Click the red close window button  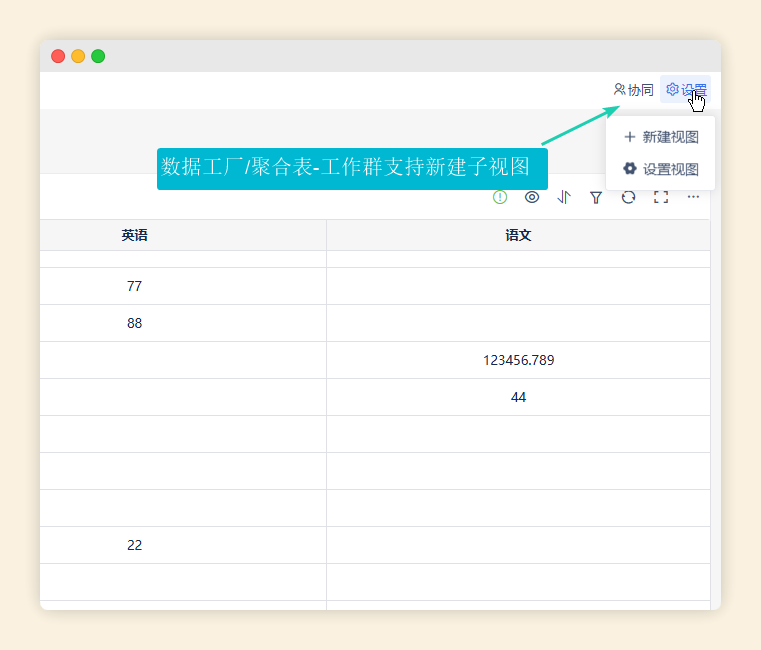pos(58,56)
